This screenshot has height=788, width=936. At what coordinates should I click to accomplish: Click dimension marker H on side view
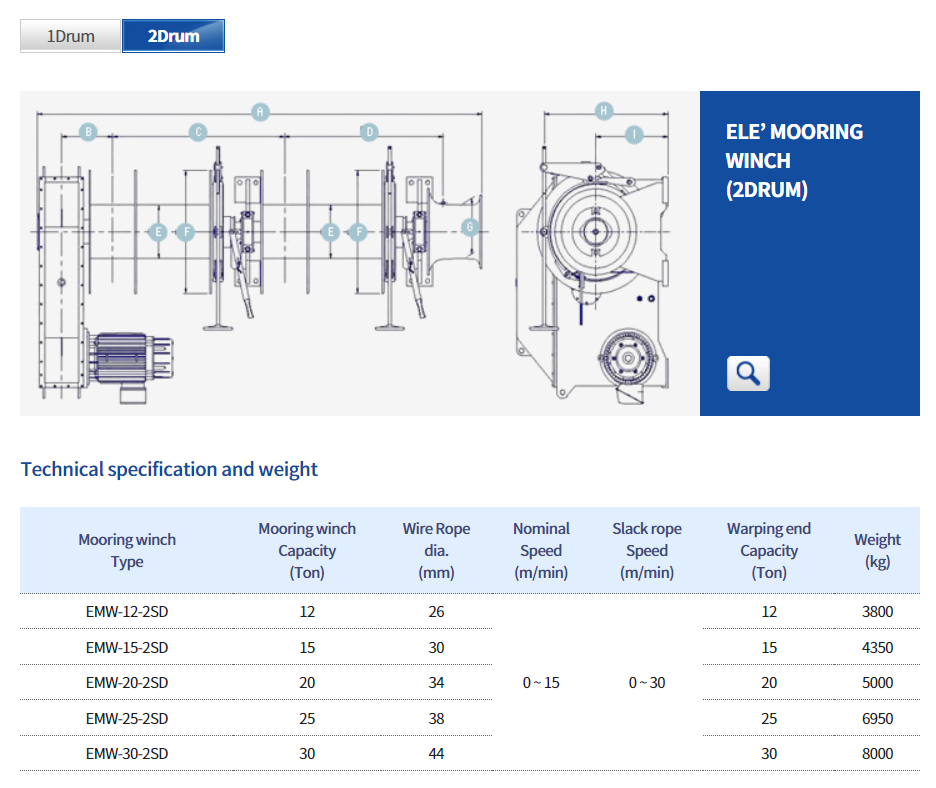pos(604,110)
